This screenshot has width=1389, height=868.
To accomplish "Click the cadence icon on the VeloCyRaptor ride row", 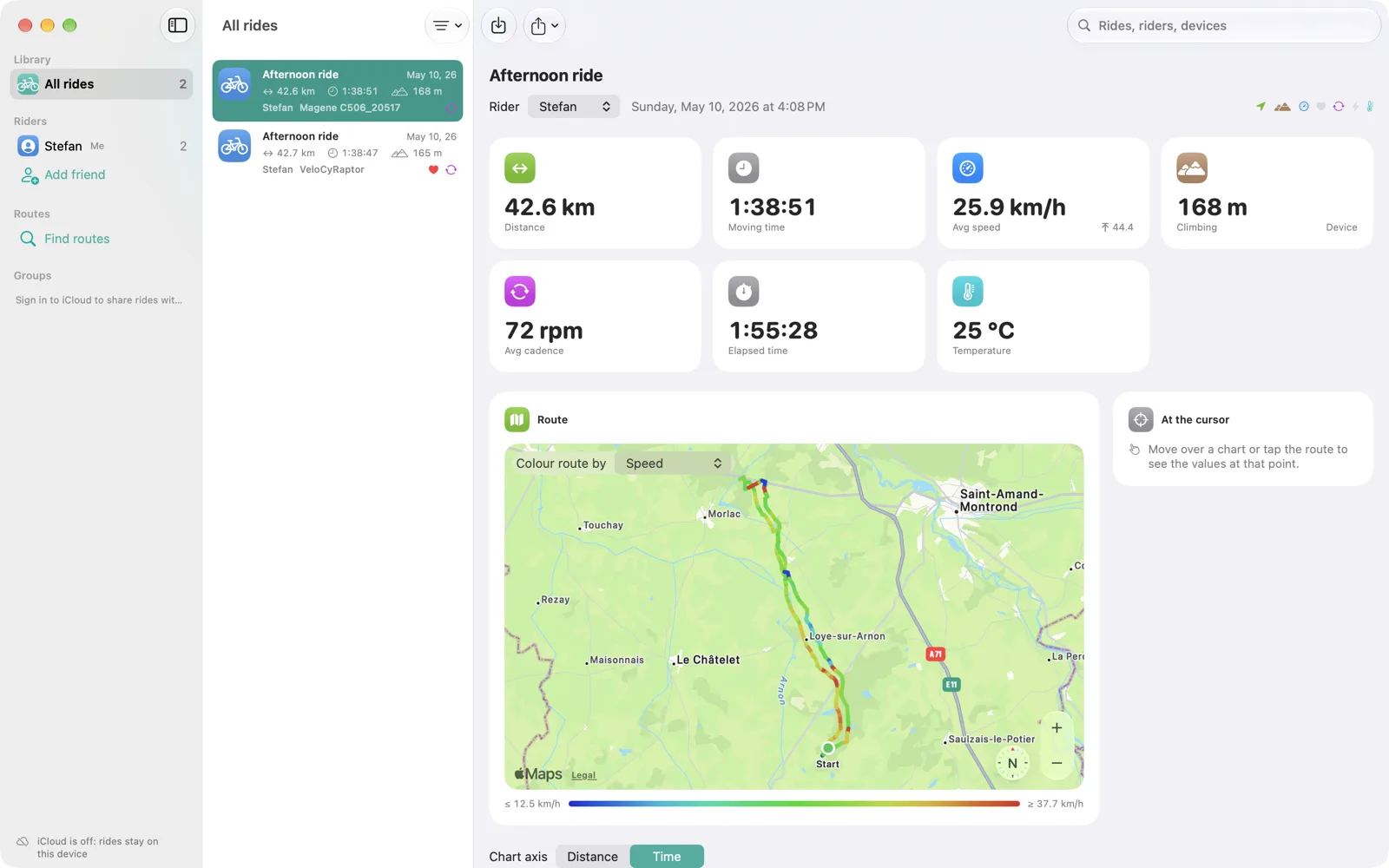I will pos(451,170).
